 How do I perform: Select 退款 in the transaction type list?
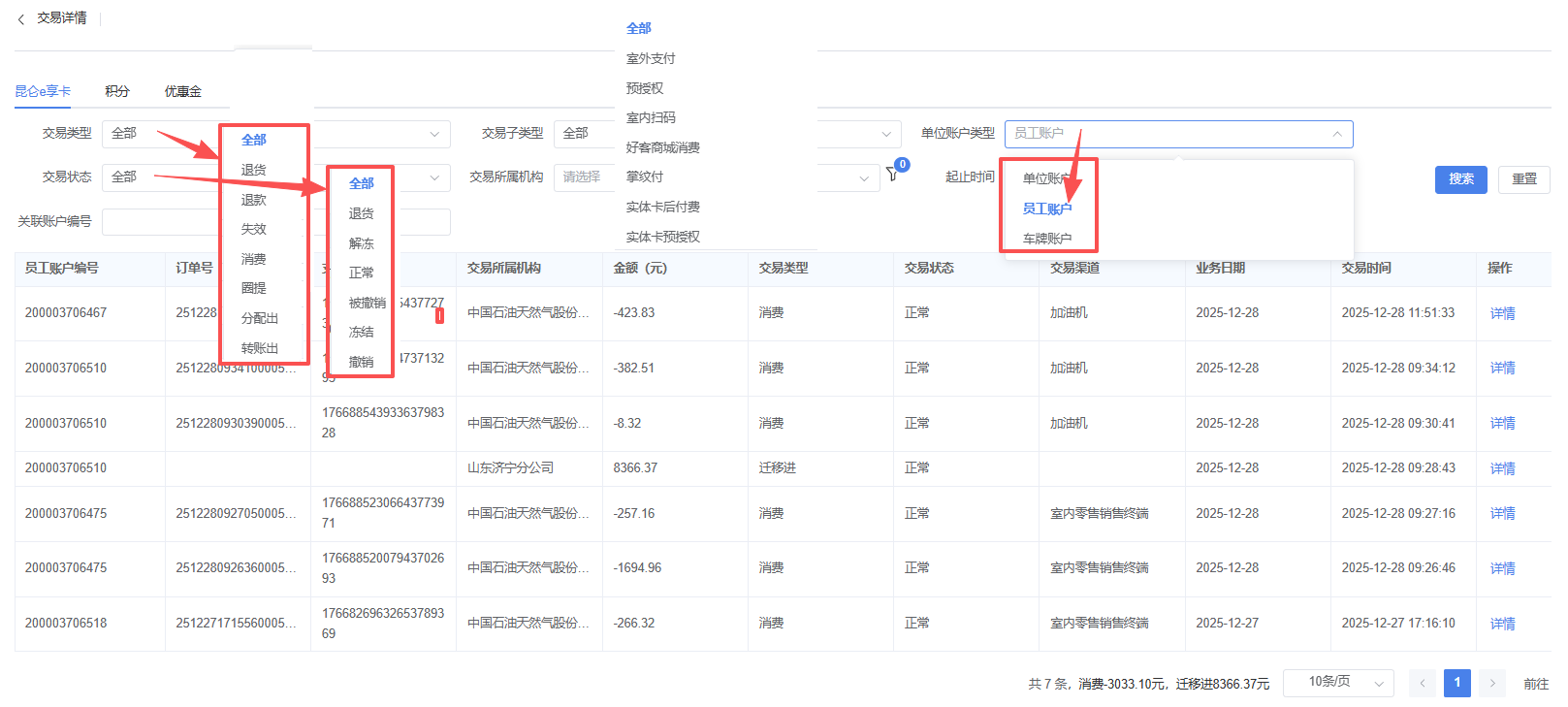point(254,200)
